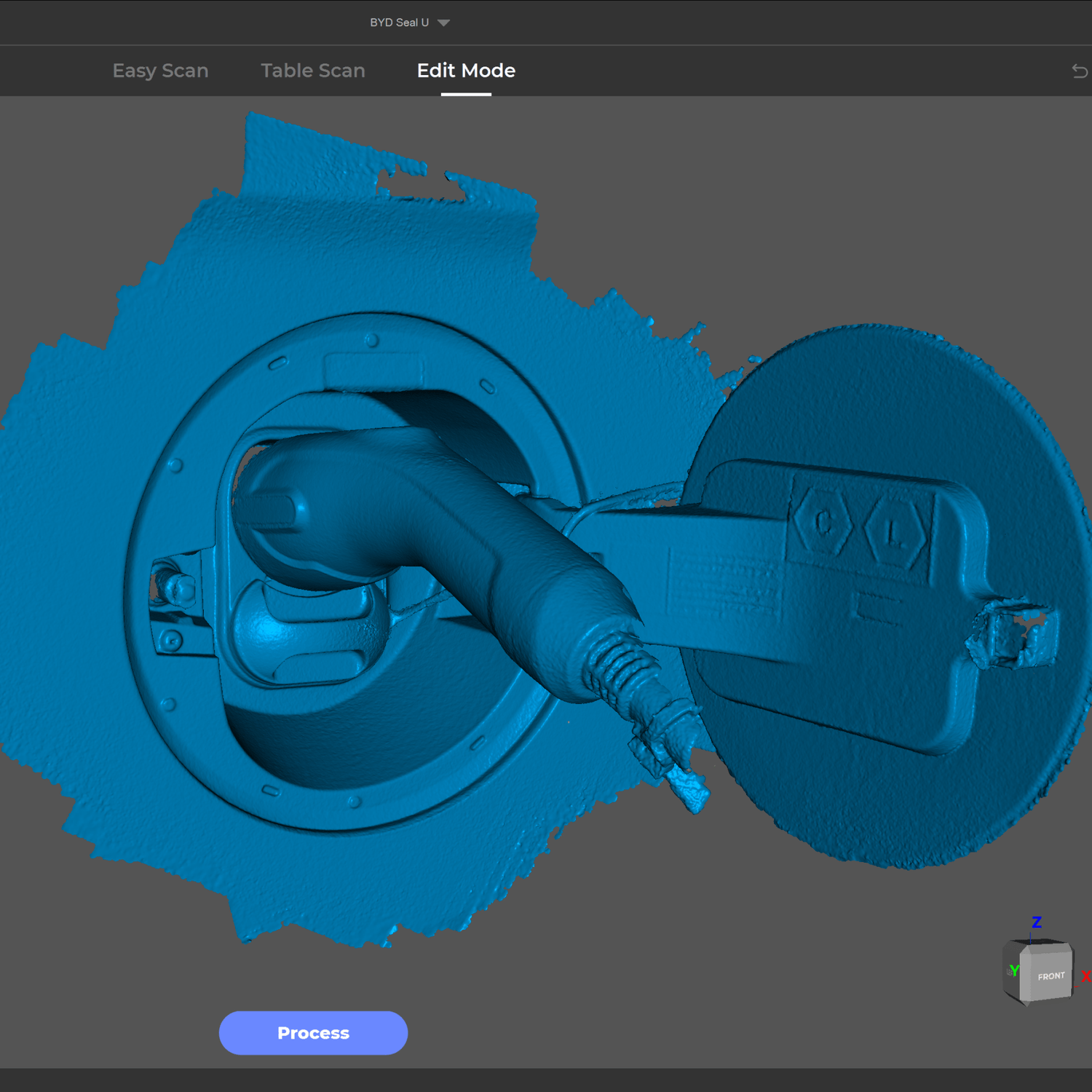Viewport: 1092px width, 1092px height.
Task: Click the hexagon marked L on the cover
Action: click(895, 534)
